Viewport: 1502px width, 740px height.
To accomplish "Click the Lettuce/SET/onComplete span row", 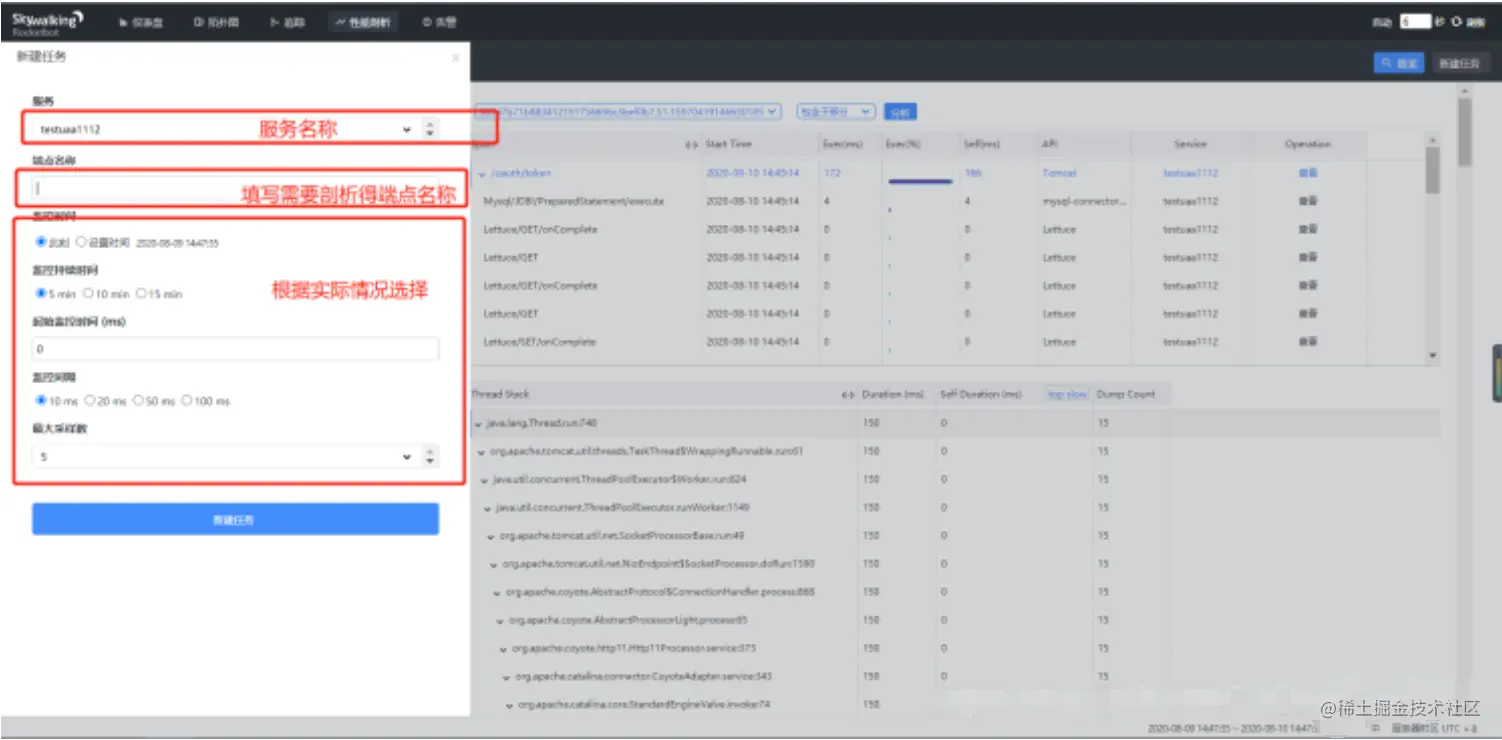I will point(540,342).
